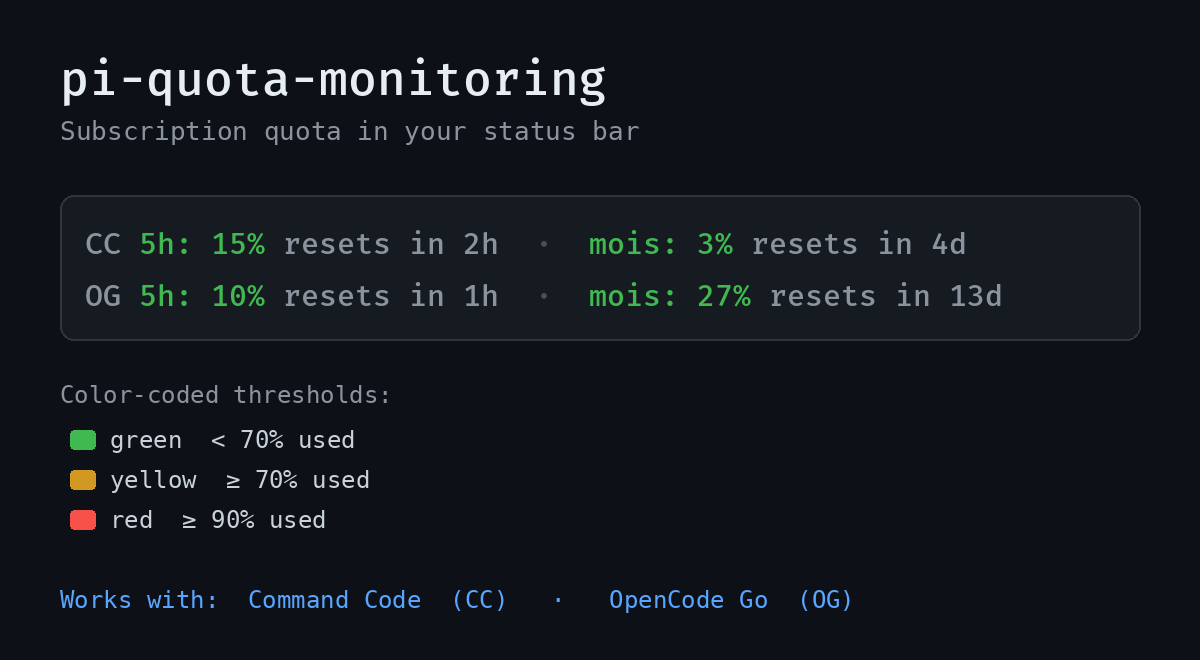
Task: Click the pi-quota-monitoring title
Action: pyautogui.click(x=333, y=81)
